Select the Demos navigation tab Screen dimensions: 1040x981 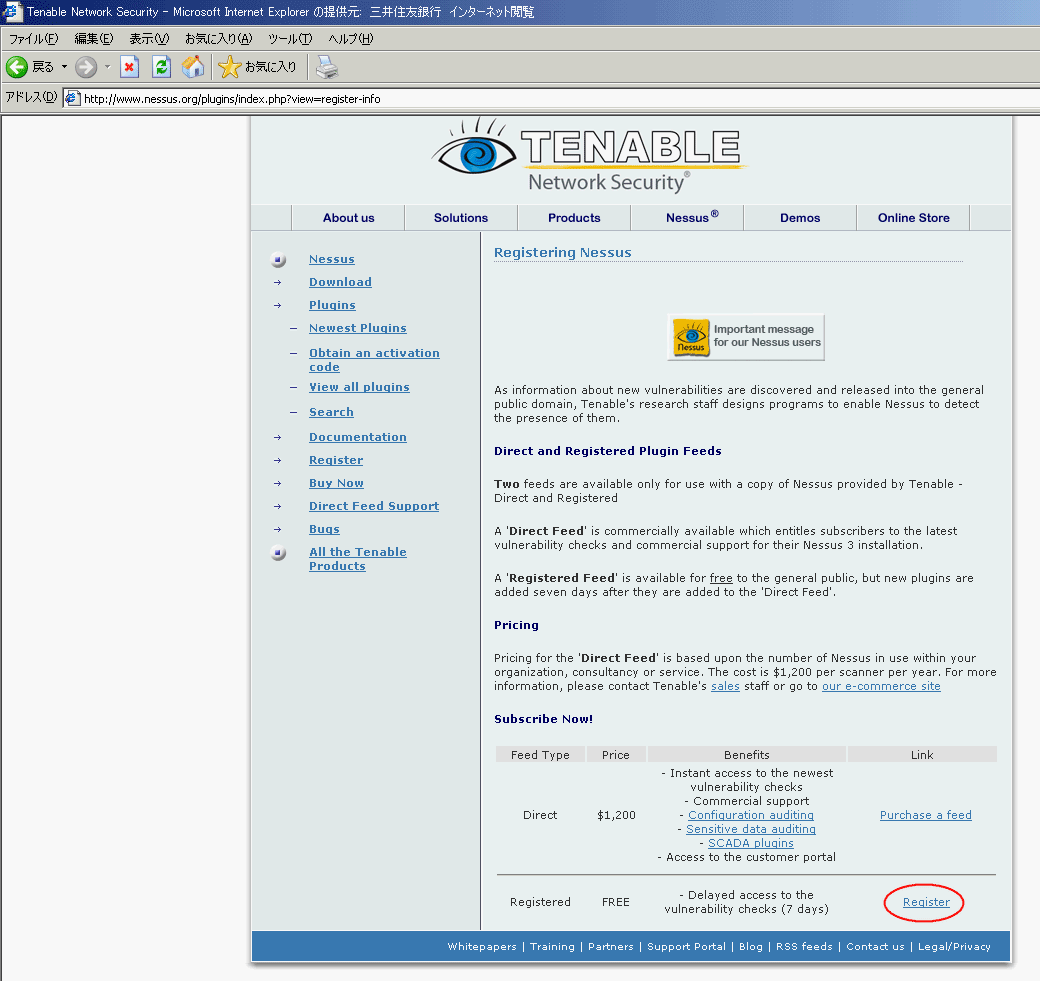[x=800, y=218]
